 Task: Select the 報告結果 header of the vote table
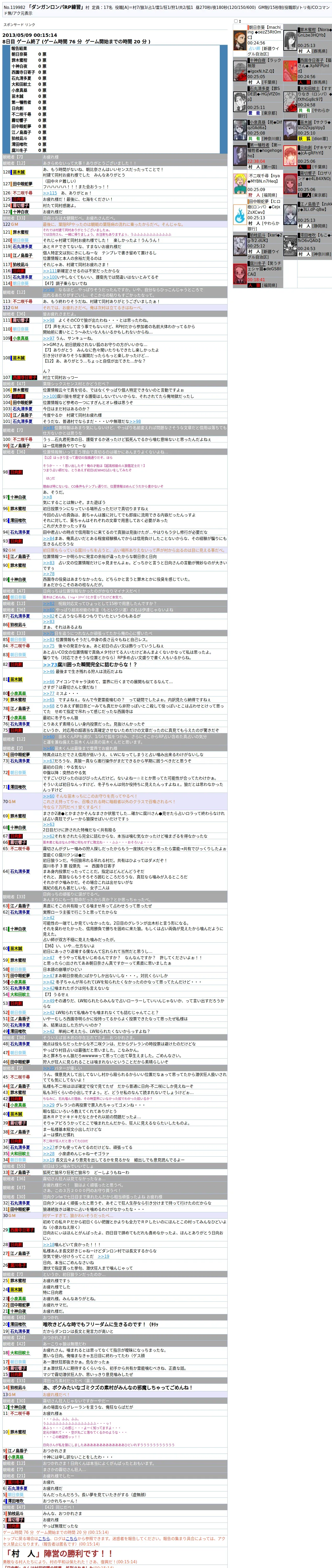point(20,48)
